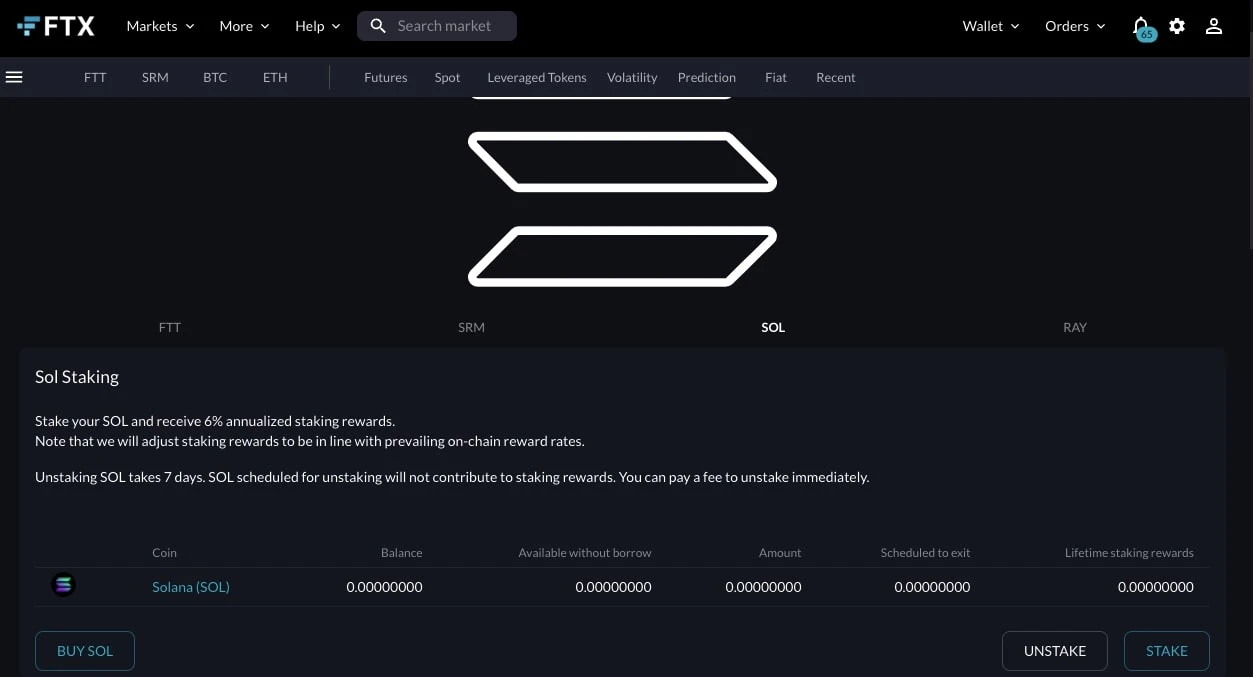Click the large Solana logo graphic
Image resolution: width=1253 pixels, height=677 pixels.
[622, 192]
